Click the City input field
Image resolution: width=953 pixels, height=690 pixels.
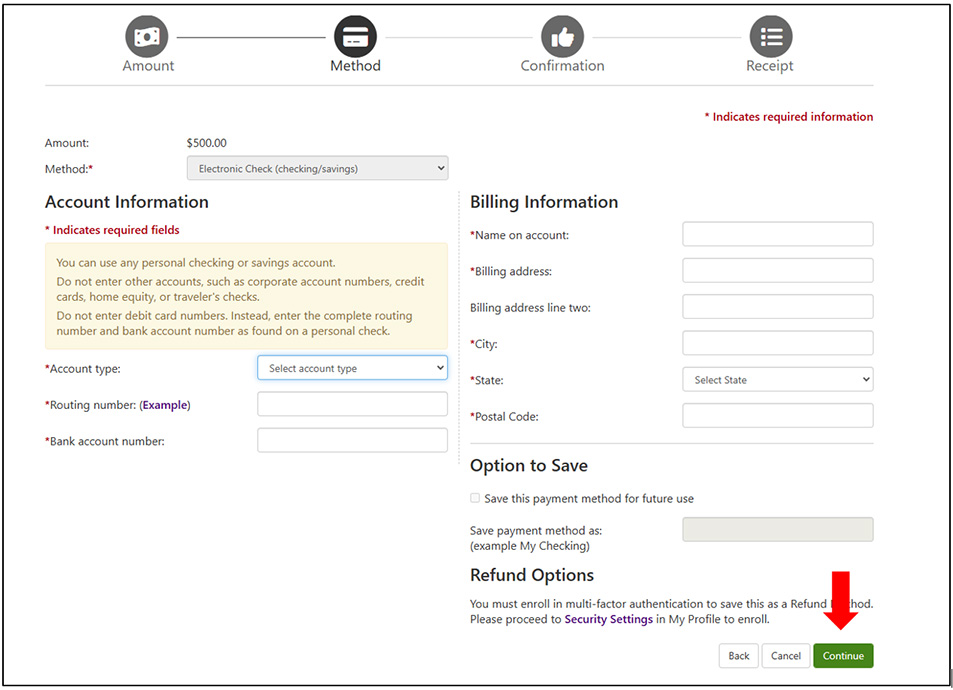777,343
